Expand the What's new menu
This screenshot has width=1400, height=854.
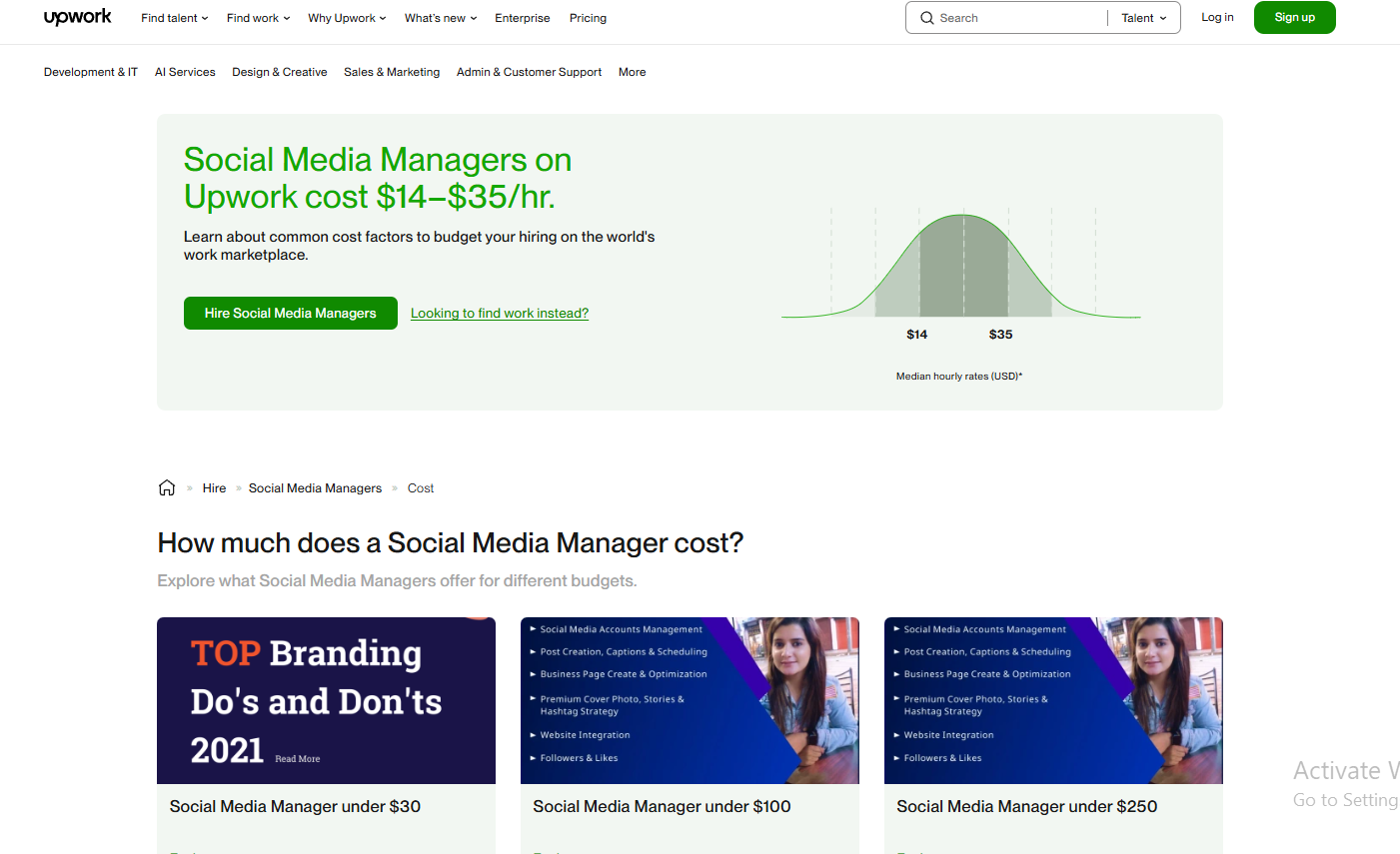[x=441, y=18]
